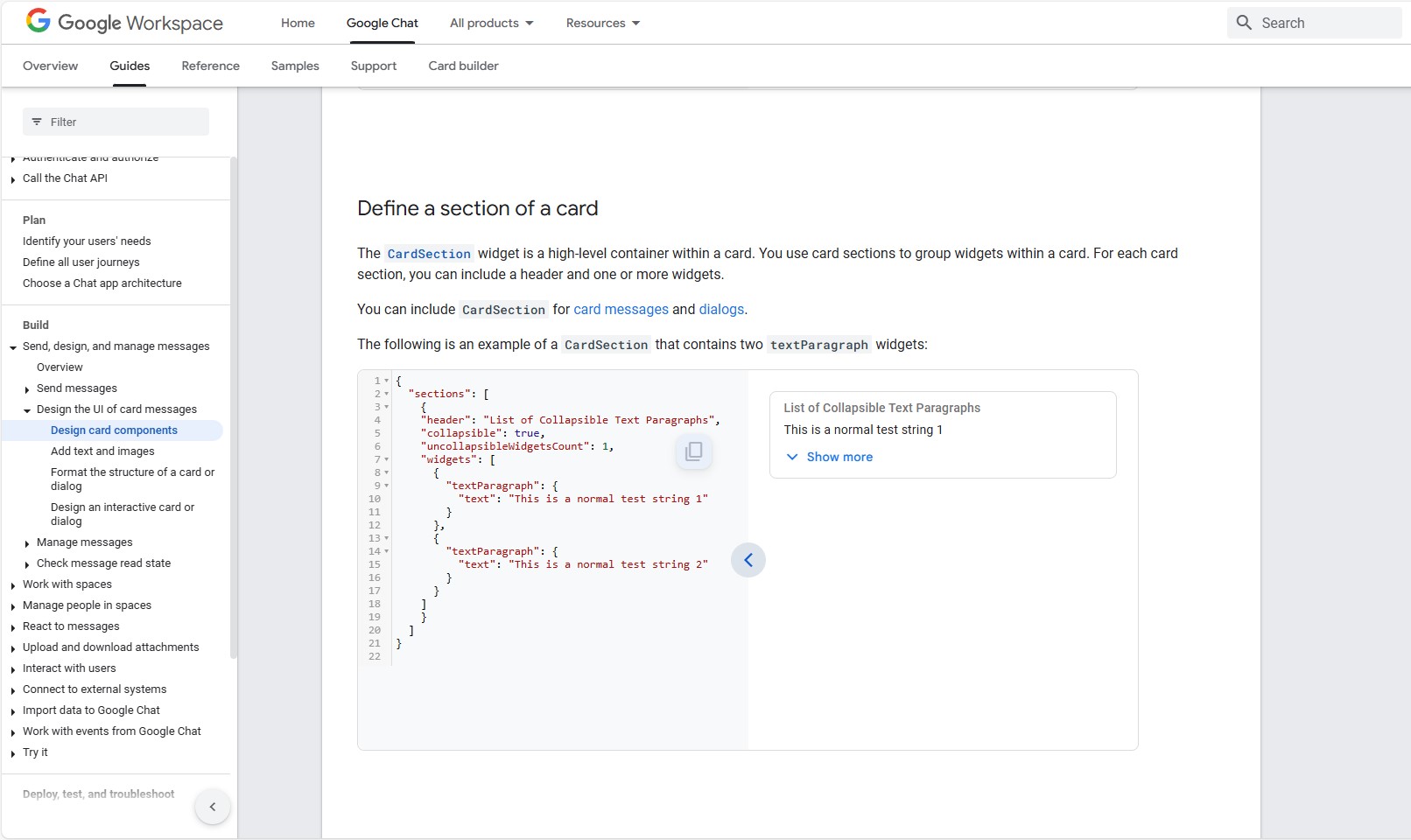Fold the textParagraph block at line 9

(x=387, y=486)
